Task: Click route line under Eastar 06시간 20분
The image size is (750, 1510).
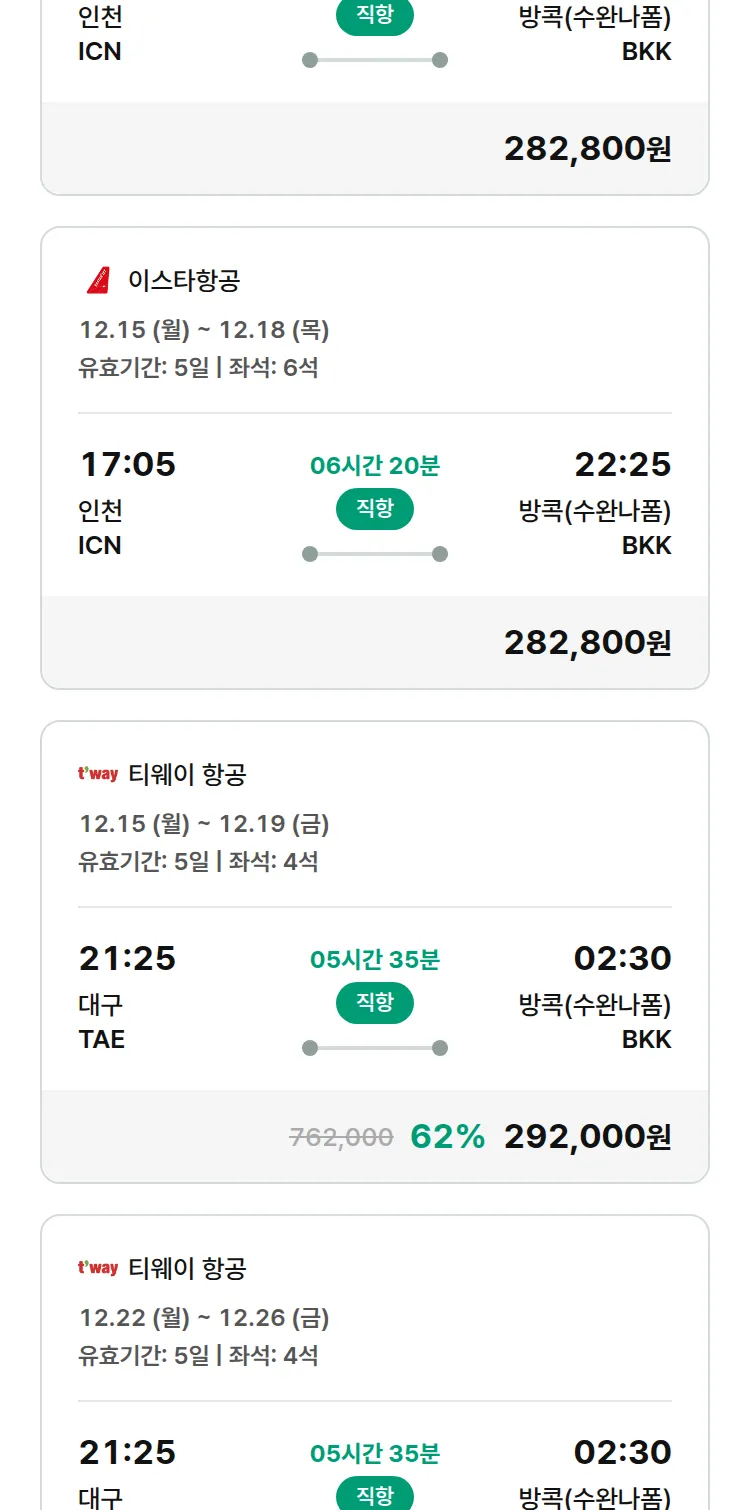Action: [x=375, y=554]
